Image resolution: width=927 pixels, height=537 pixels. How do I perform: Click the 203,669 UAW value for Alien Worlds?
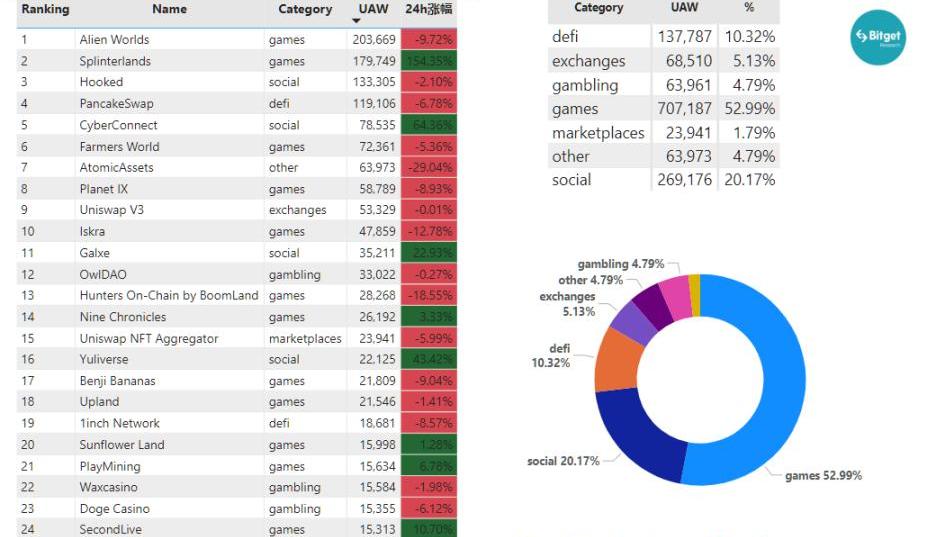(374, 40)
